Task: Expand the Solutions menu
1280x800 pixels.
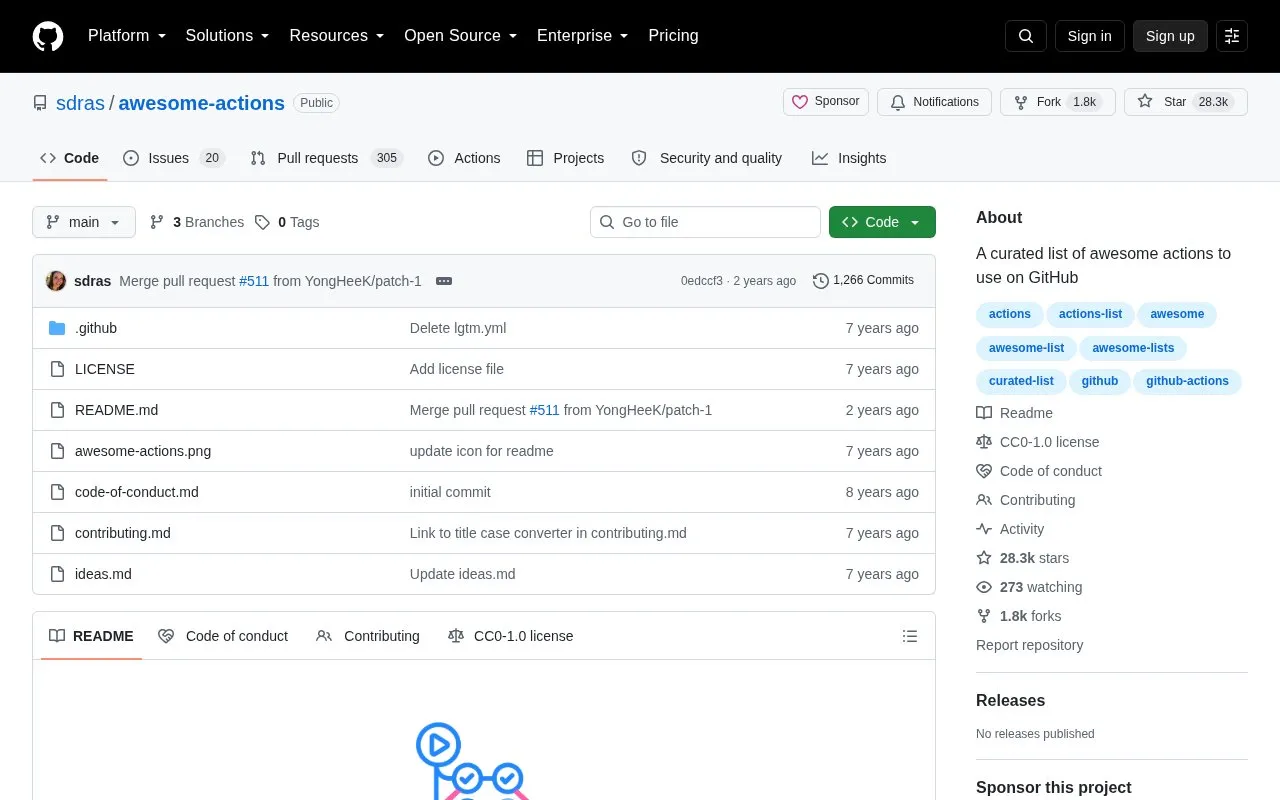Action: 228,36
